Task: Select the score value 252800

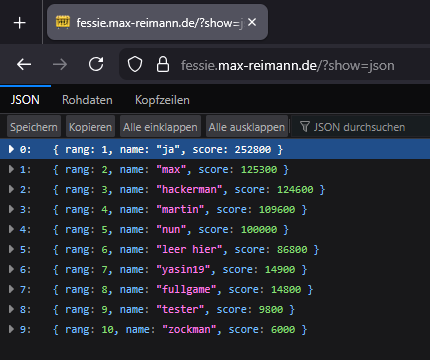Action: point(253,149)
